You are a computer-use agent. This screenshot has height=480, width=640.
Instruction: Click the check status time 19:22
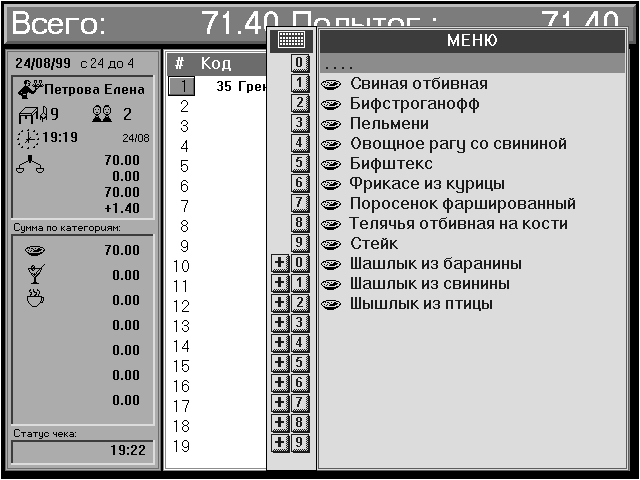tap(128, 451)
